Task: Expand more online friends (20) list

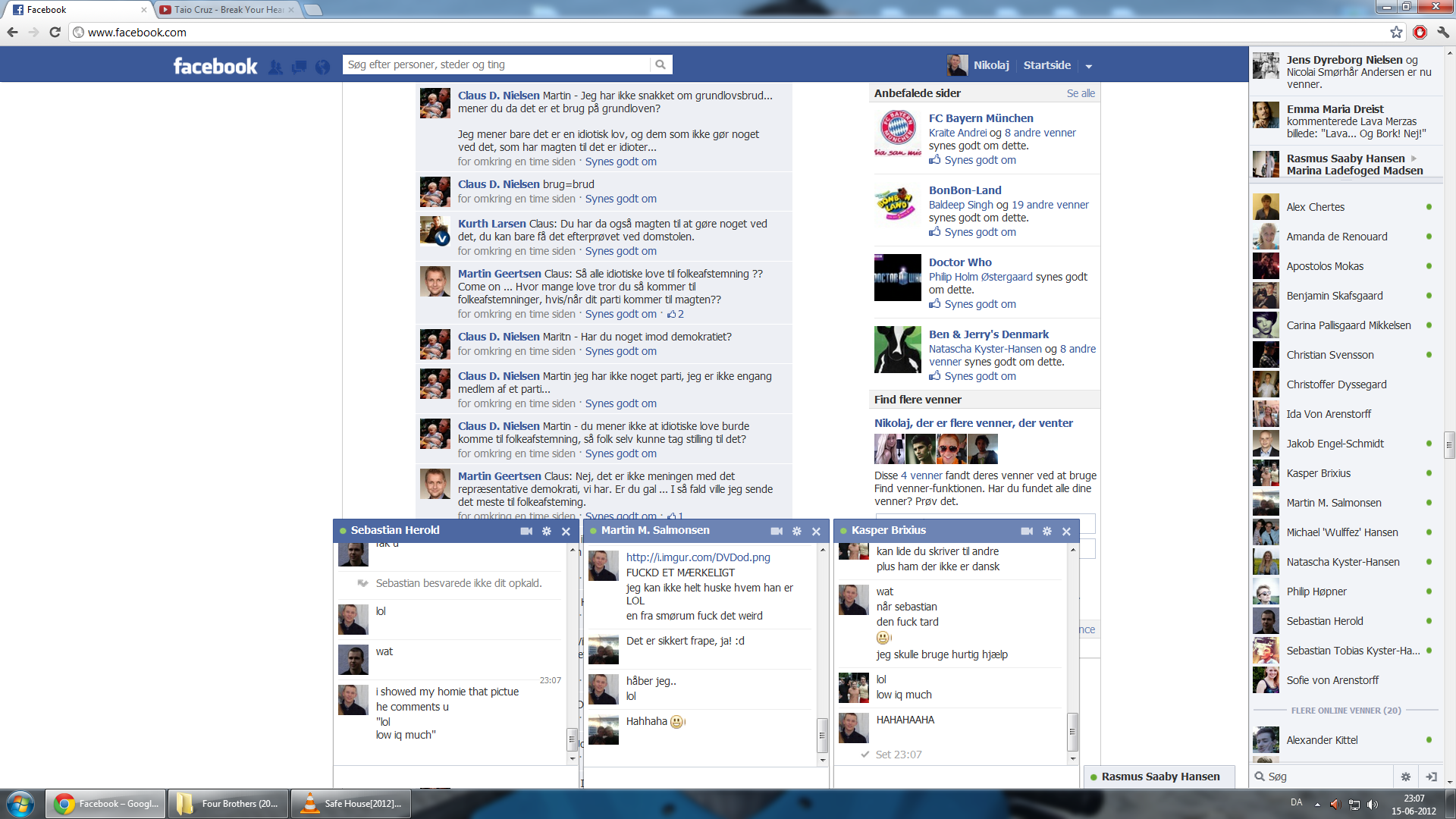Action: tap(1346, 711)
